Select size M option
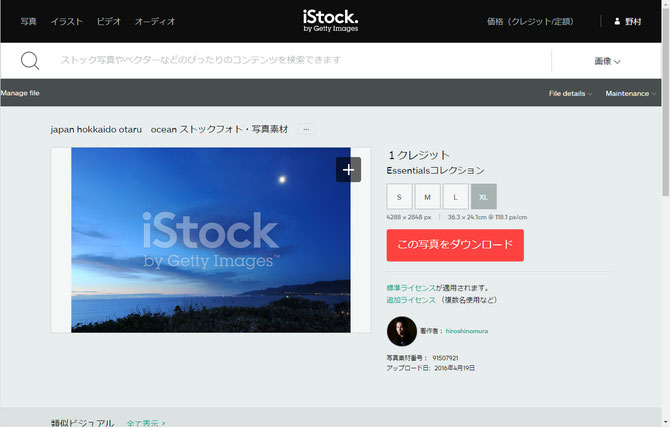The height and width of the screenshot is (427, 670). pyautogui.click(x=427, y=197)
